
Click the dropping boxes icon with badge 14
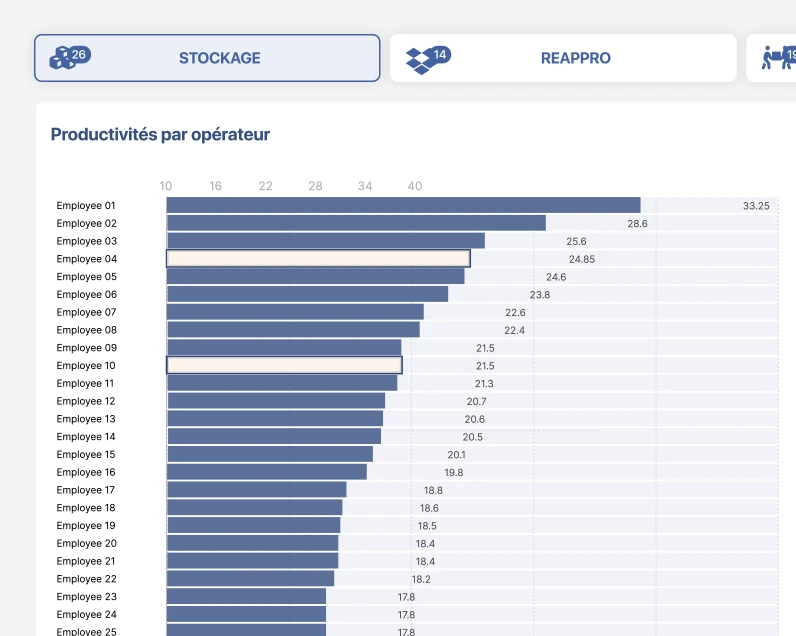(x=428, y=60)
